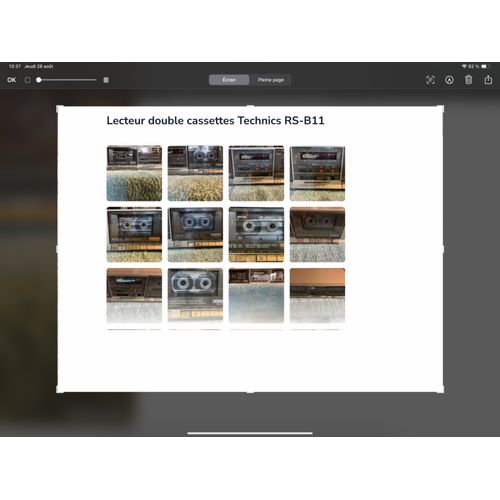Click the opacity slider knob
Image resolution: width=500 pixels, height=500 pixels.
[x=39, y=80]
